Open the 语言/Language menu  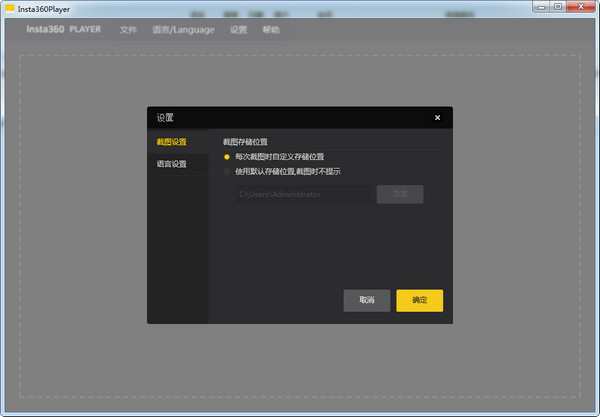183,30
